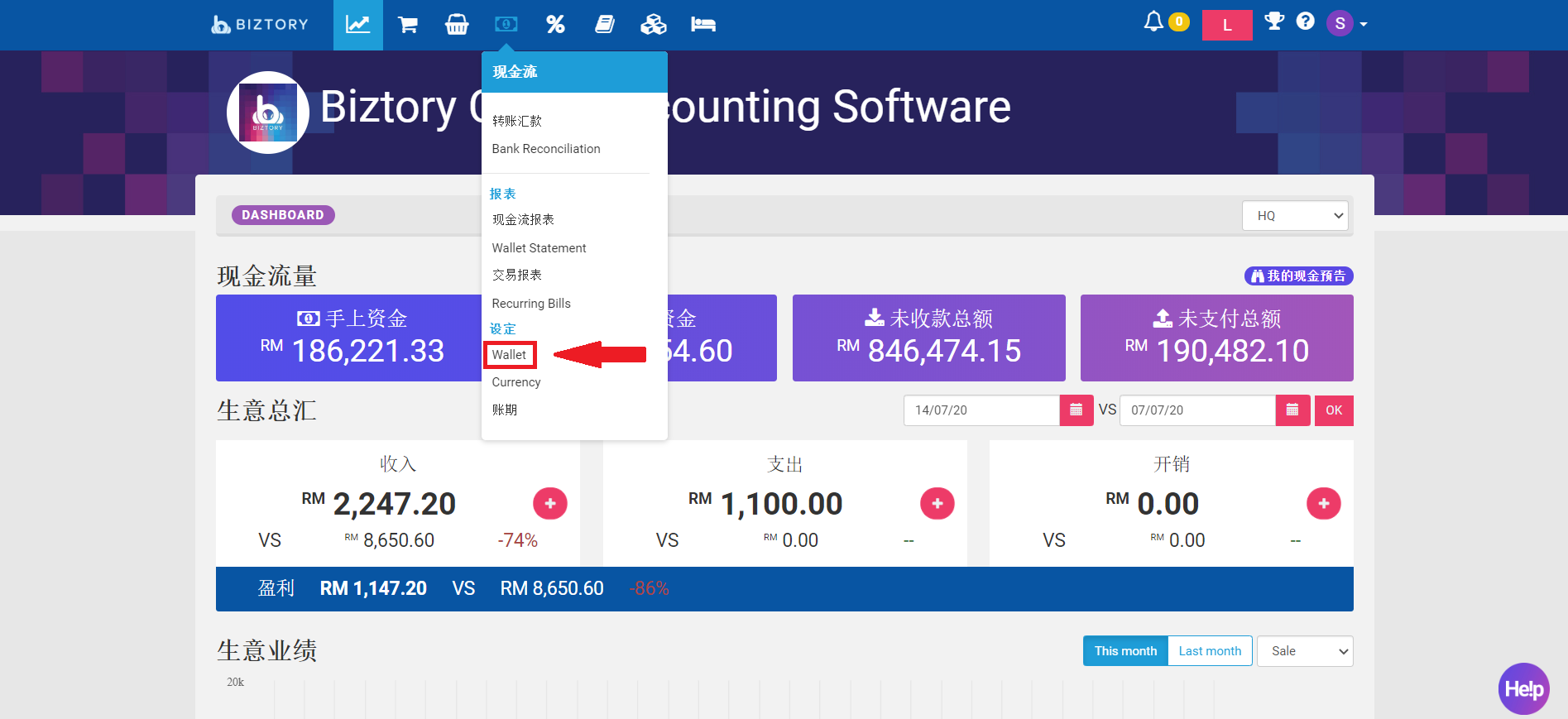
Task: Open Wallet Statement report
Action: (x=539, y=248)
